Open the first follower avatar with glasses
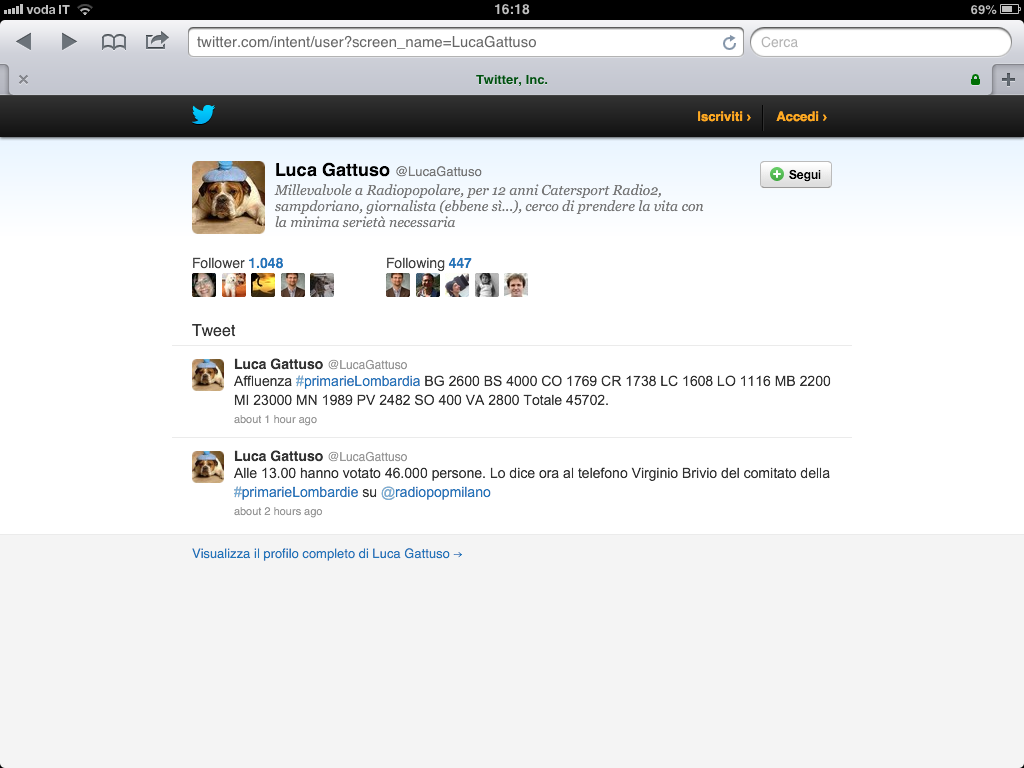This screenshot has width=1024, height=768. tap(204, 285)
